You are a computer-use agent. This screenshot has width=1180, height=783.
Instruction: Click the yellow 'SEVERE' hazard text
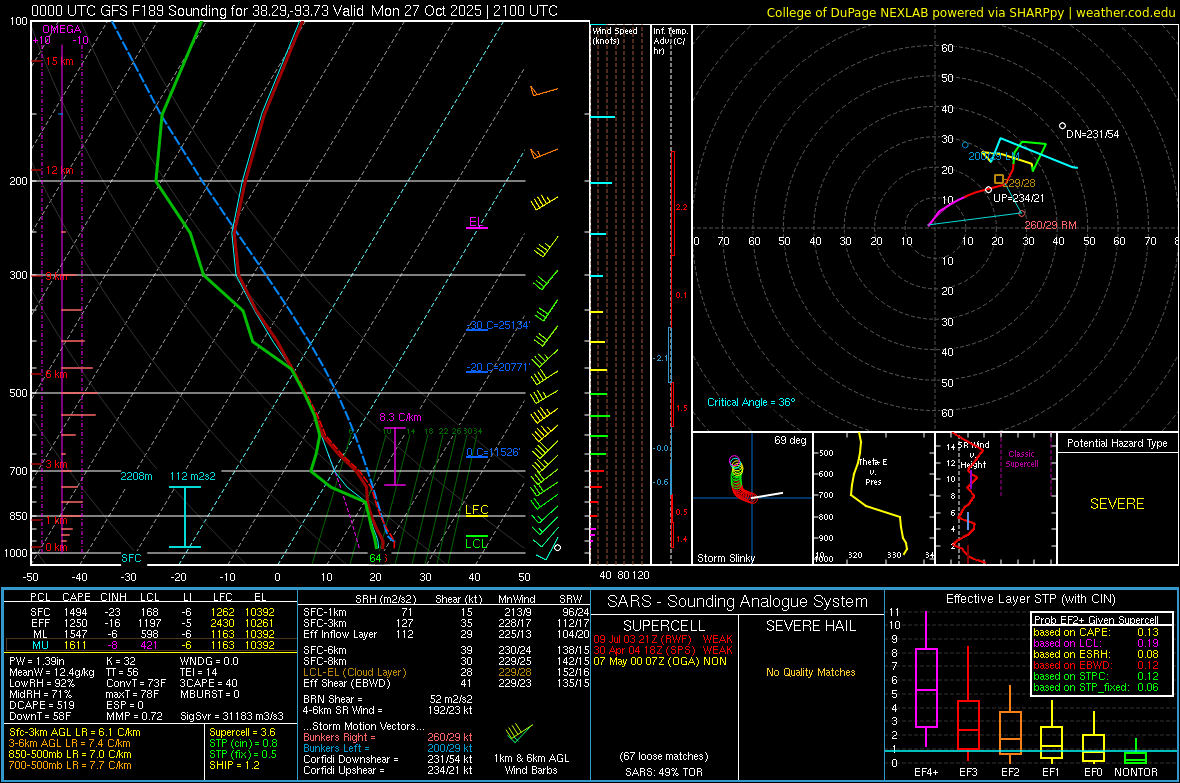point(1117,504)
